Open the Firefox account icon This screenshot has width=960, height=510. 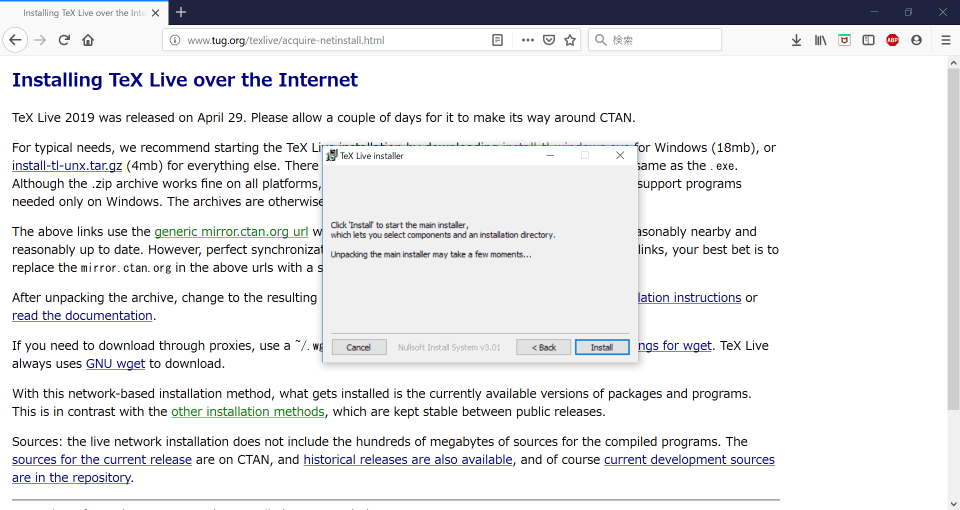tap(916, 40)
